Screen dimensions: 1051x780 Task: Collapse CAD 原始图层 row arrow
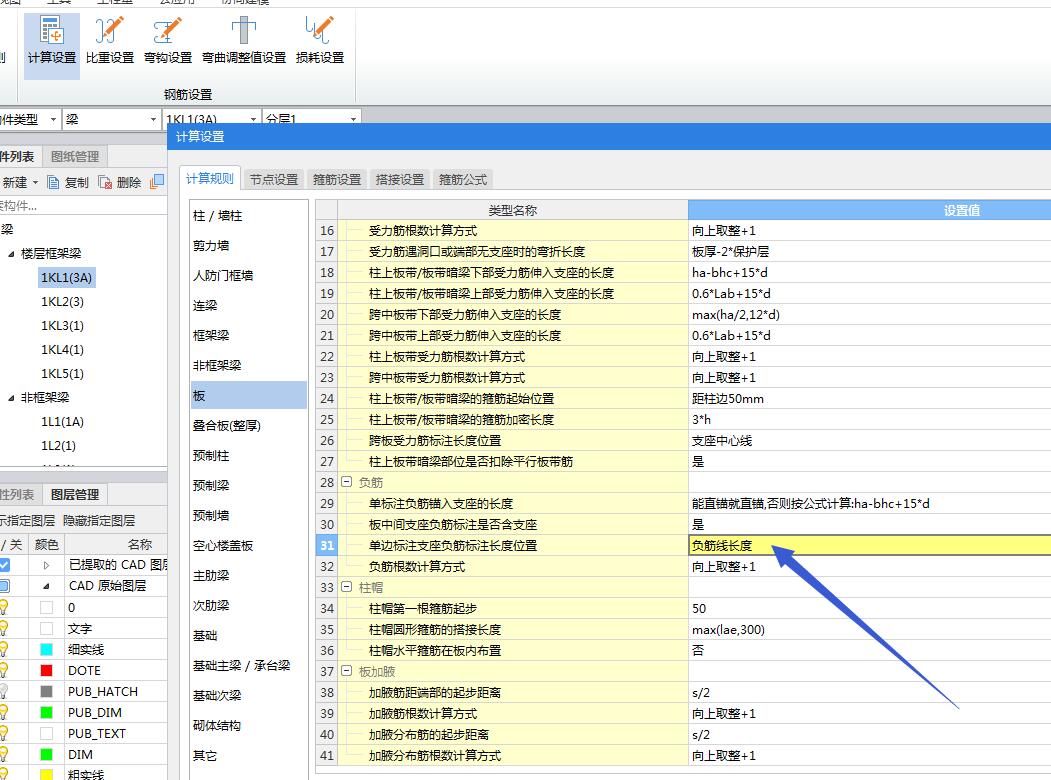(46, 586)
